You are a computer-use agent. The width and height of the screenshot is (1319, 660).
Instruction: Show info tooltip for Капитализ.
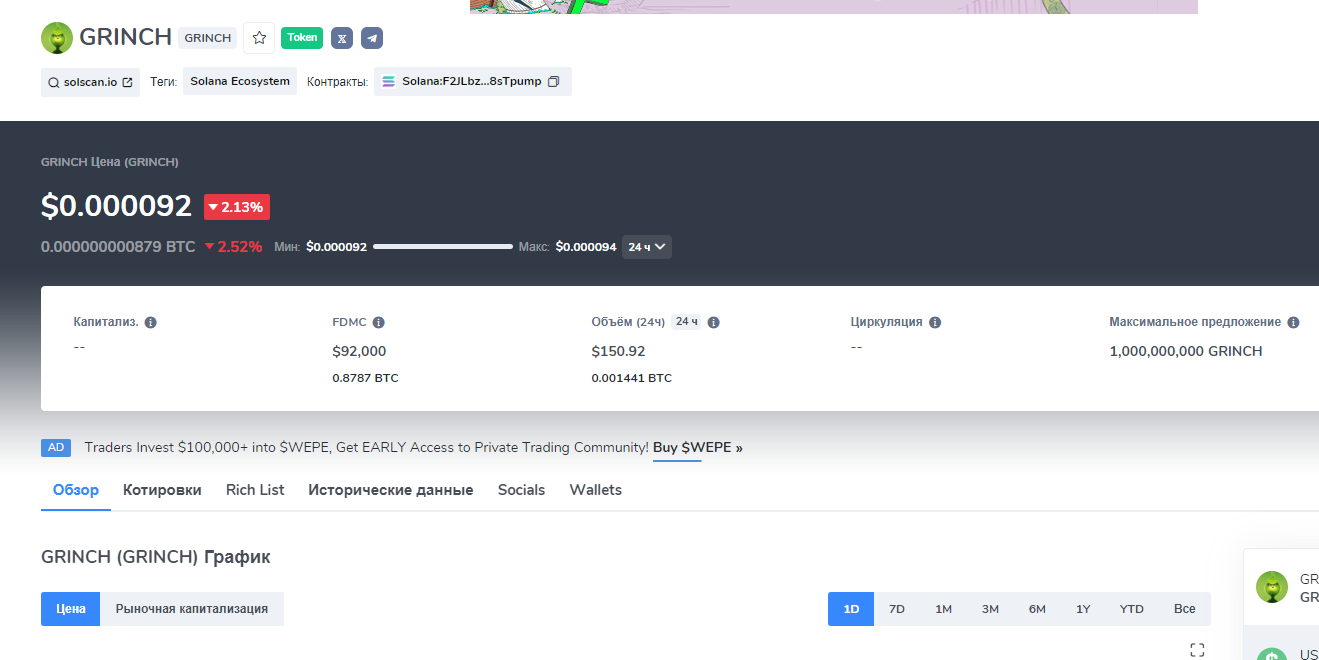pos(151,323)
